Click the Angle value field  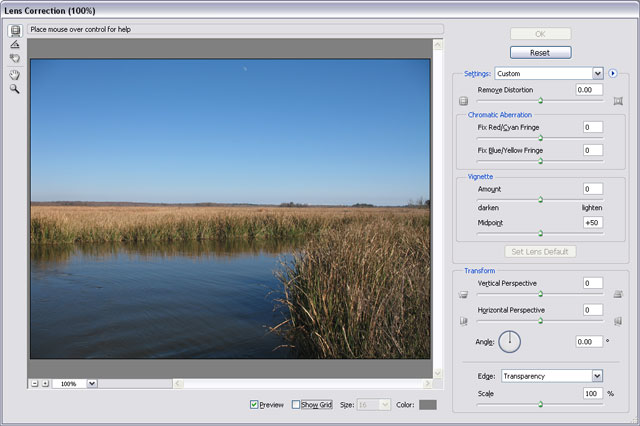pos(589,342)
